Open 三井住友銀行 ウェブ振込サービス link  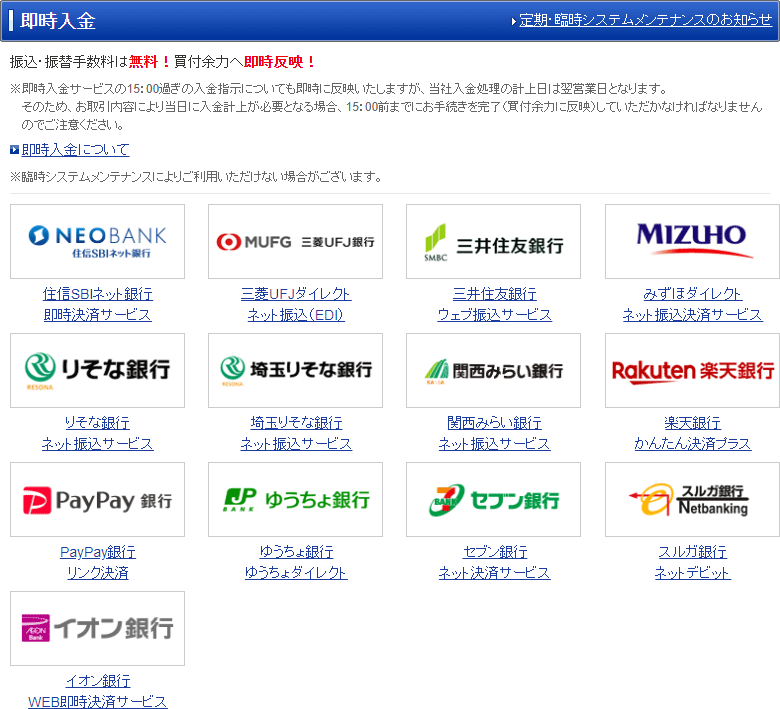click(494, 304)
